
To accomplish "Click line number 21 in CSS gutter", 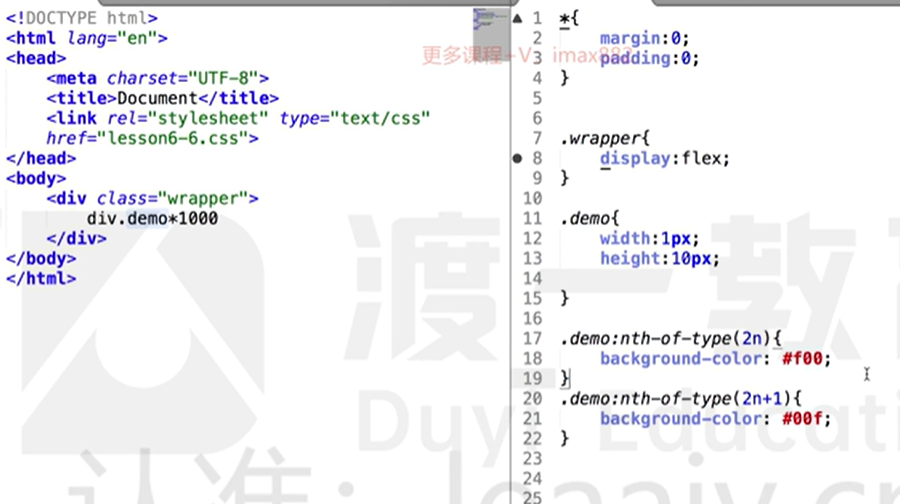I will (x=531, y=418).
